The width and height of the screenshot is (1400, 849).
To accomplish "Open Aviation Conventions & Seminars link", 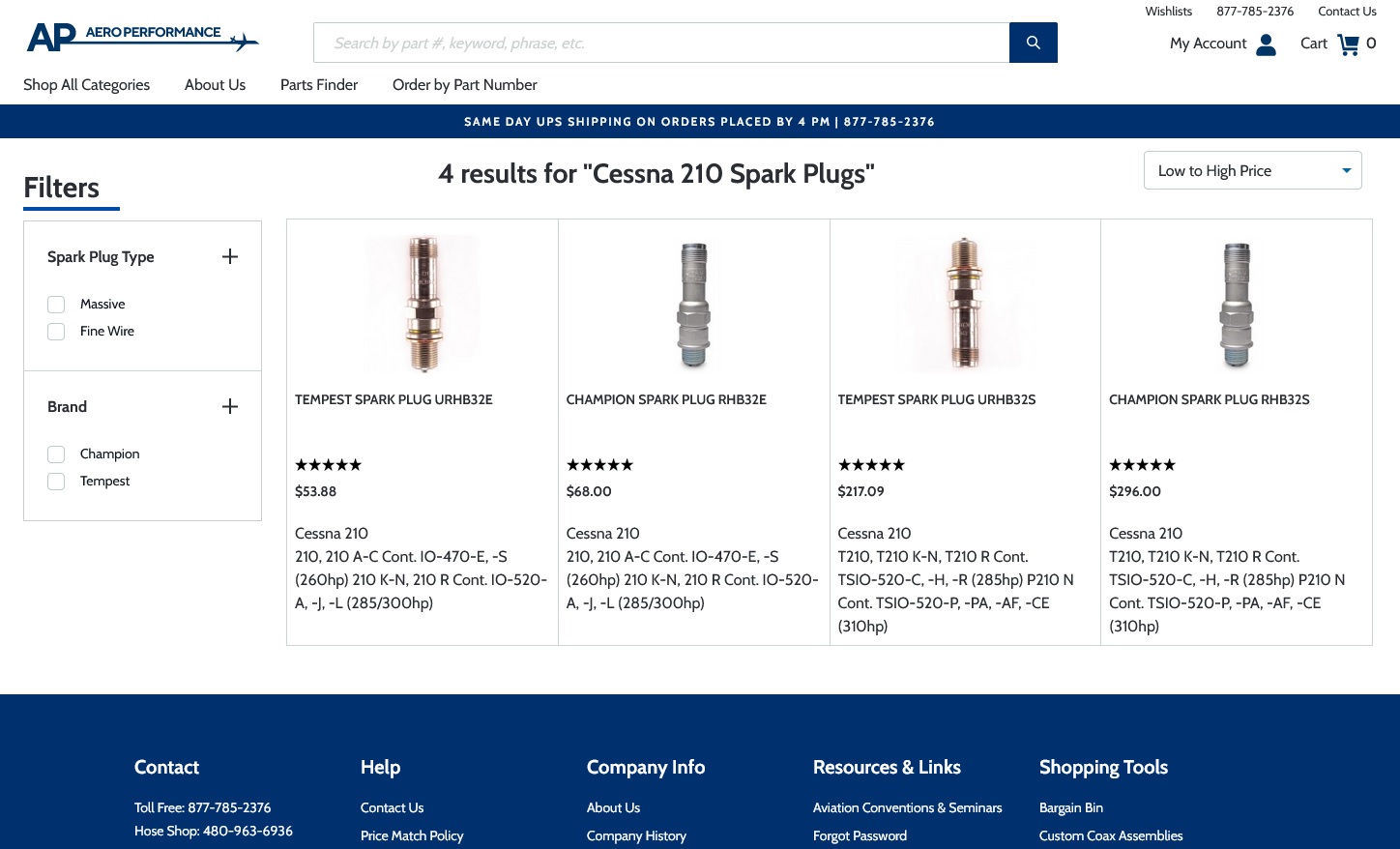I will tap(908, 807).
